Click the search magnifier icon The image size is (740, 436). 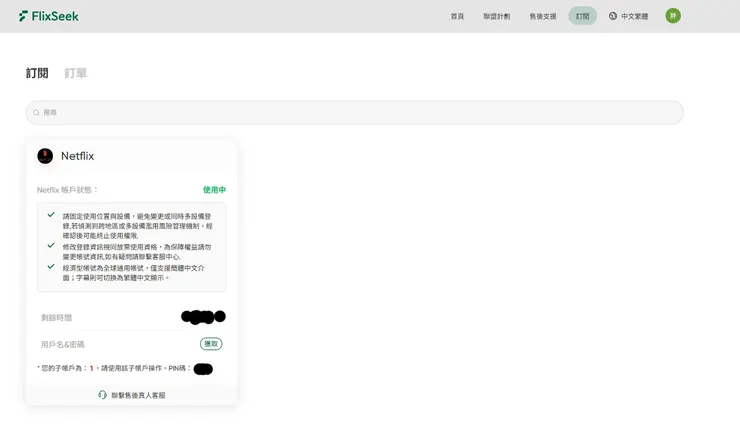pos(36,112)
